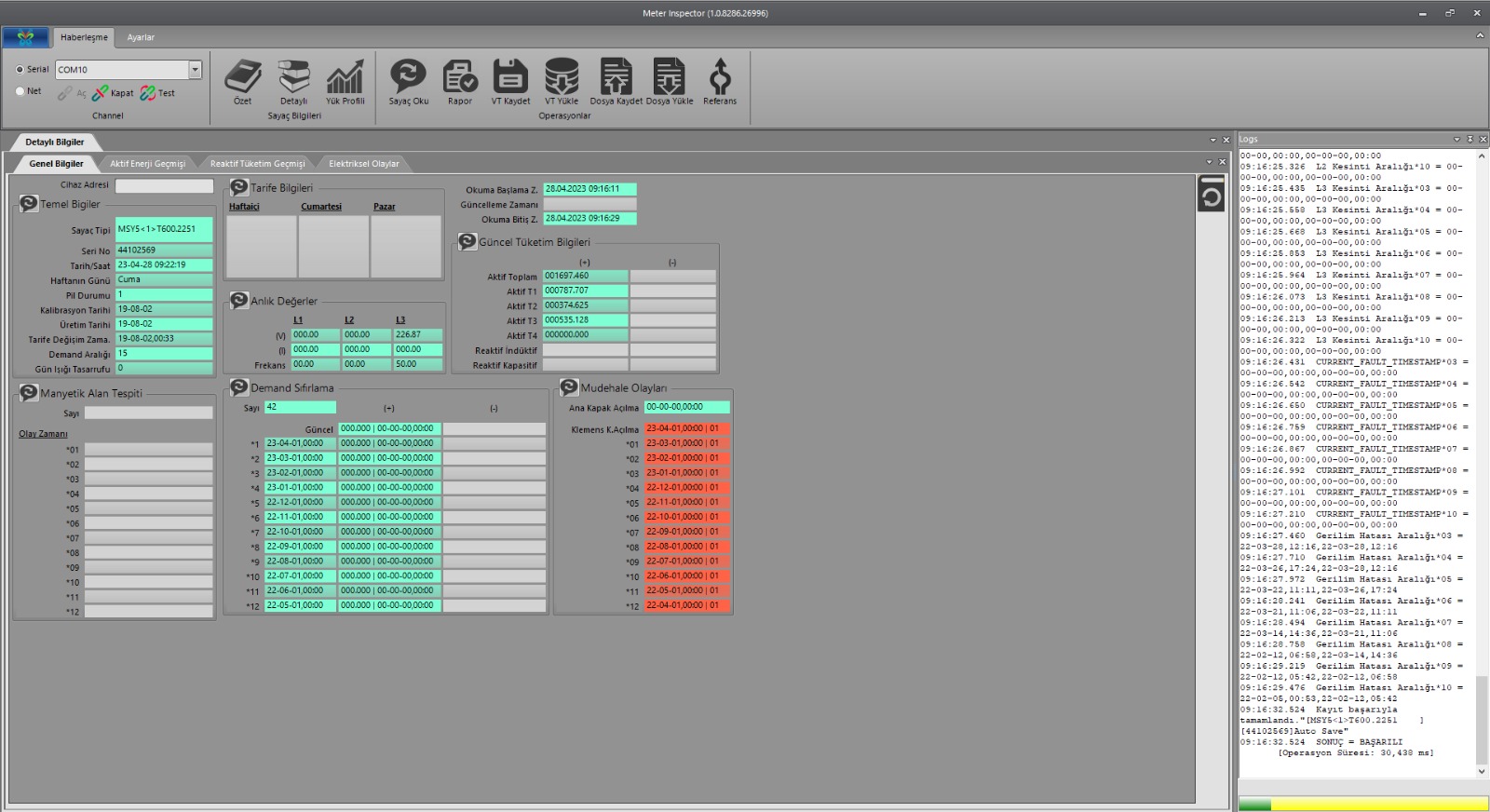Click the VT Kaydet save icon
1490x812 pixels.
510,77
